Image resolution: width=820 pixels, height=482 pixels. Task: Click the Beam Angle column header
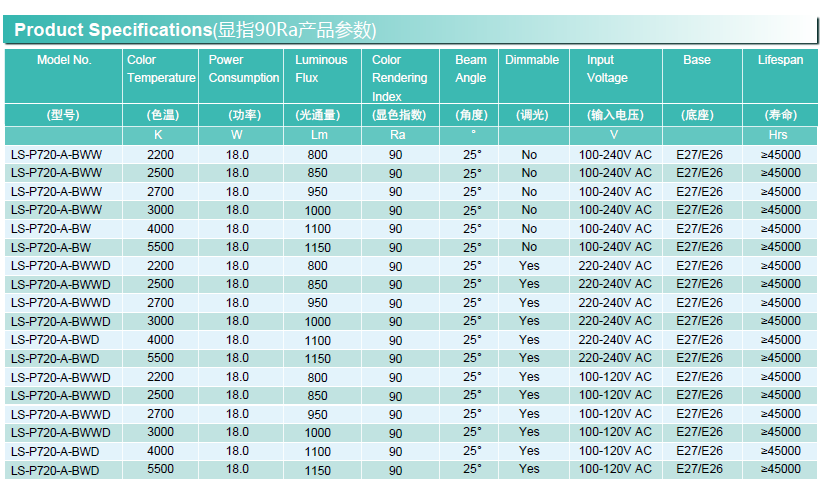pos(471,69)
